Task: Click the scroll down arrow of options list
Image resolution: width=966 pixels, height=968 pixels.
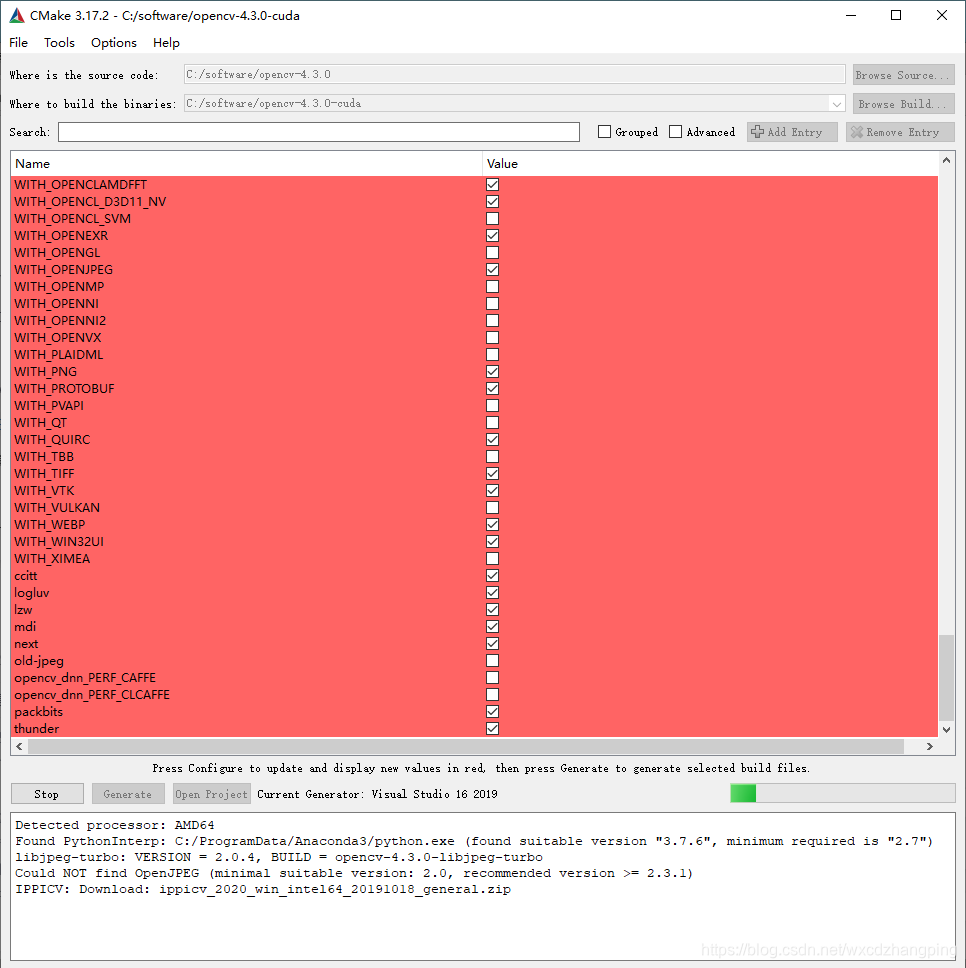Action: click(x=946, y=729)
